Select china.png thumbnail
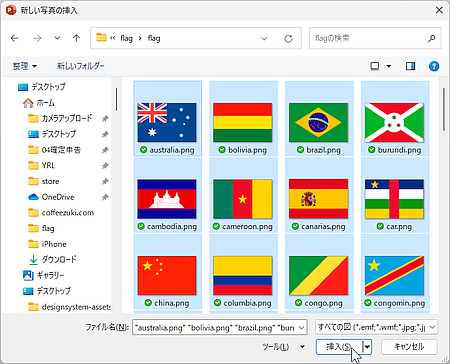Screen dimensions: 450x364 (x=167, y=272)
